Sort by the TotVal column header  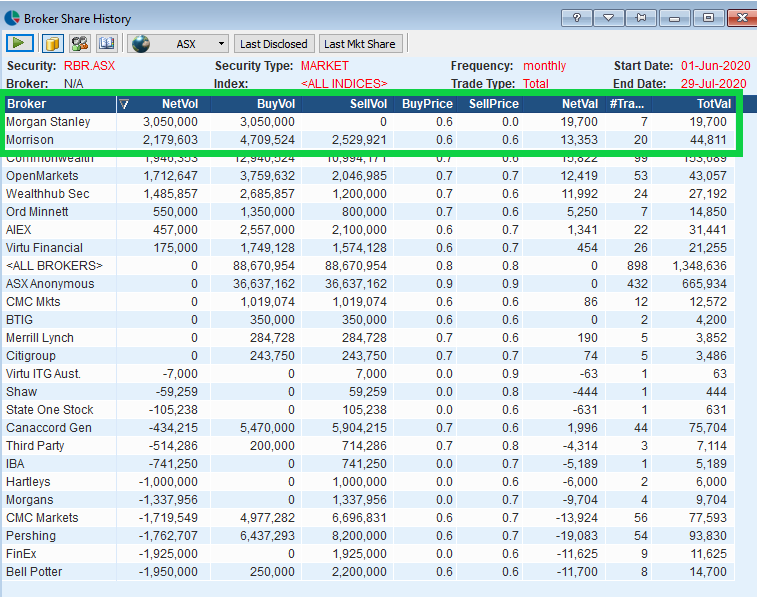click(694, 104)
